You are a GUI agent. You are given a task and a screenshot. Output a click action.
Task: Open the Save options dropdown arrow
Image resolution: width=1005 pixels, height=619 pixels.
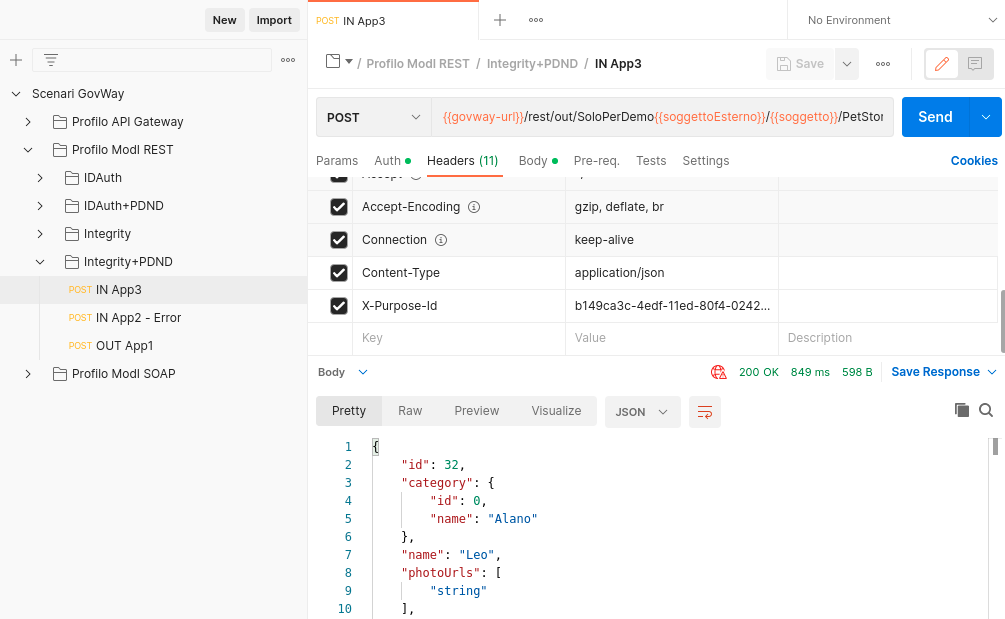[x=847, y=64]
